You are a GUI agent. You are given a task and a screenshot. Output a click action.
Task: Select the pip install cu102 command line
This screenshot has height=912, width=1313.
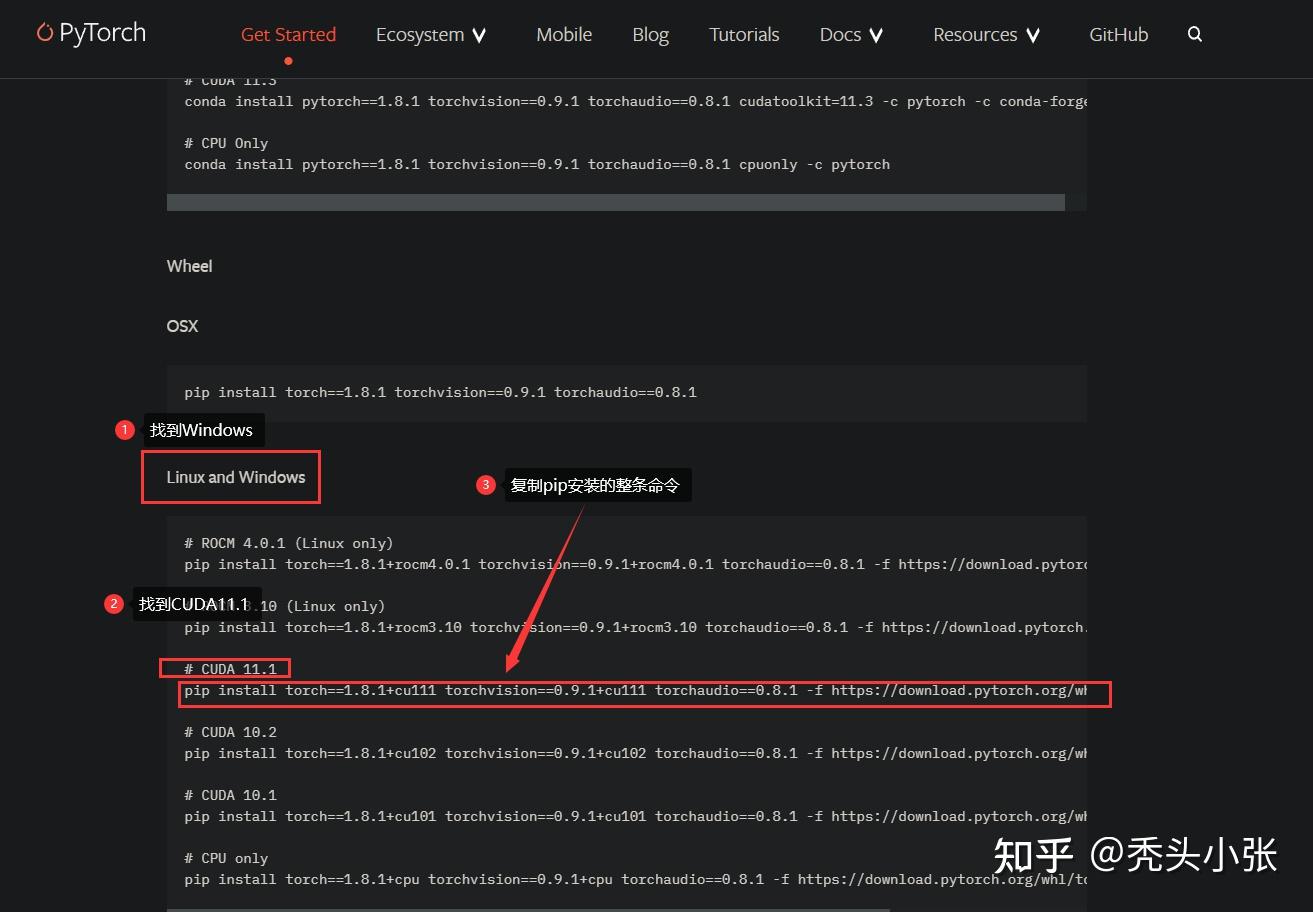[635, 753]
